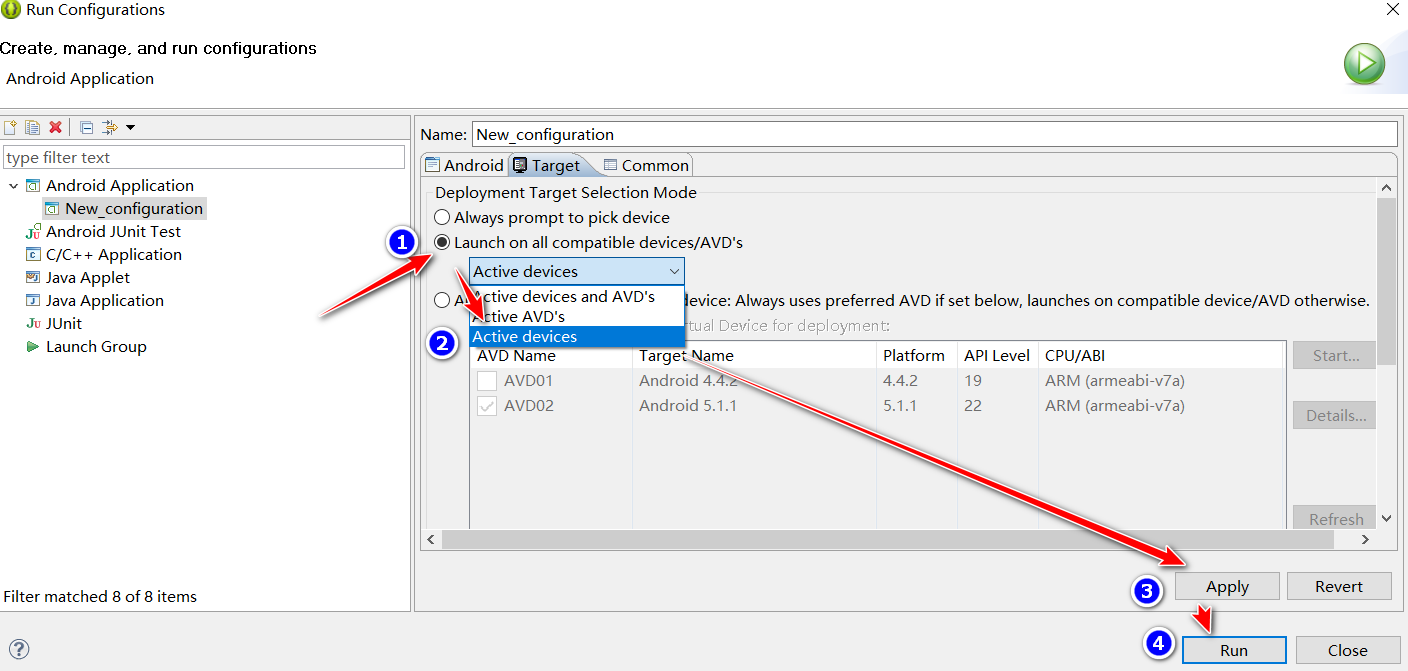The width and height of the screenshot is (1408, 671).
Task: Switch to the Common tab
Action: (646, 165)
